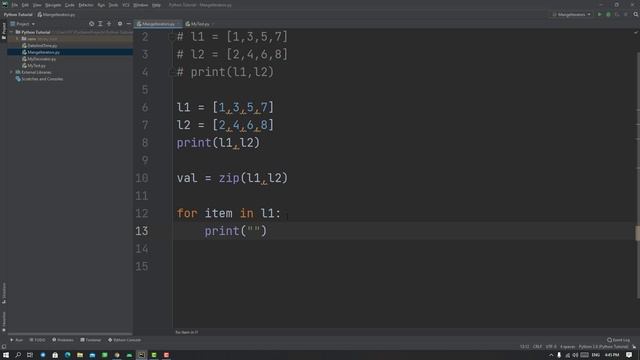640x360 pixels.
Task: Select the active MergeIteration.py editor tab
Action: coord(158,24)
